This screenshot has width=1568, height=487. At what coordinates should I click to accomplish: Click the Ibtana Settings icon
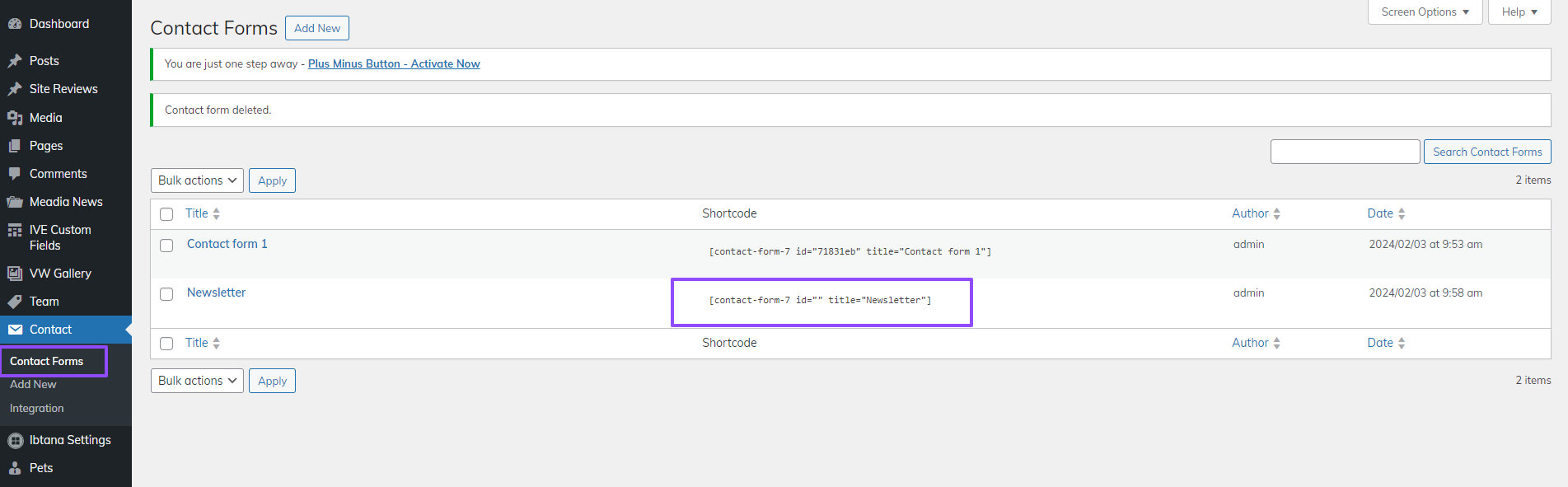click(15, 440)
